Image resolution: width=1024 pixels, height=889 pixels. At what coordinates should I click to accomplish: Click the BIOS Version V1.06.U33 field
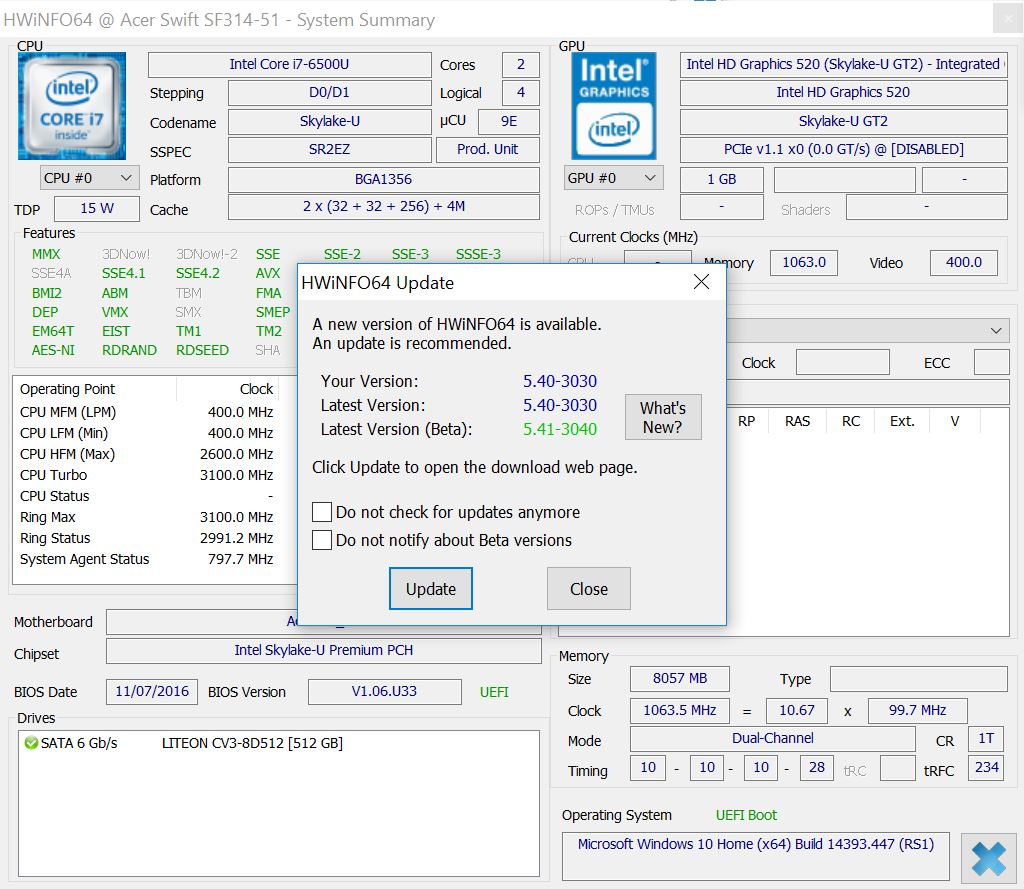(x=384, y=692)
